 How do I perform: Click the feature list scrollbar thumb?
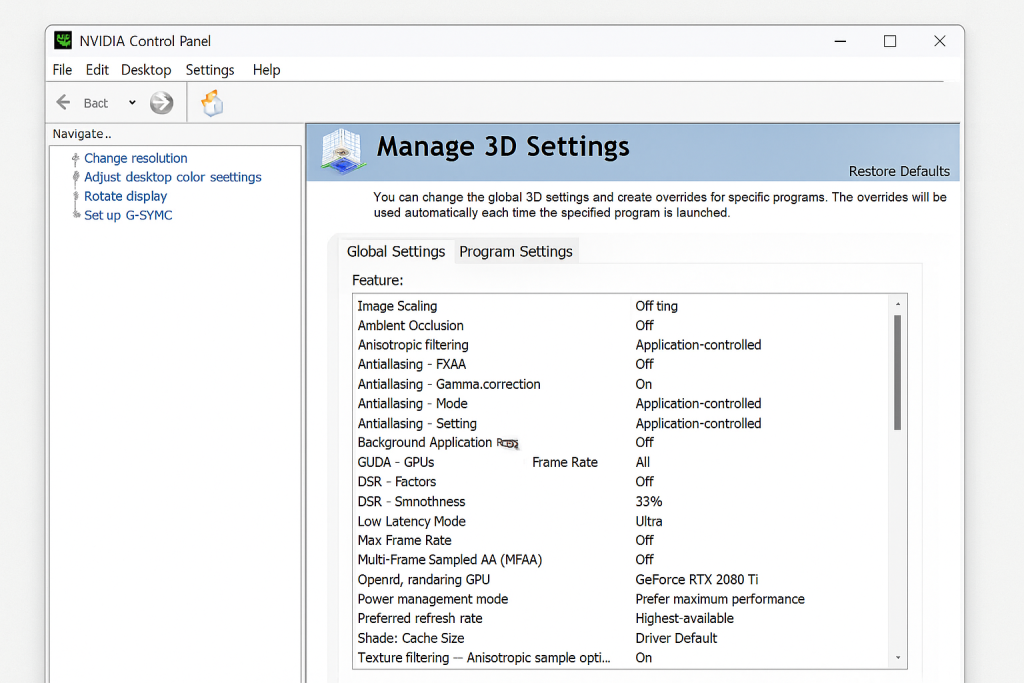[898, 372]
